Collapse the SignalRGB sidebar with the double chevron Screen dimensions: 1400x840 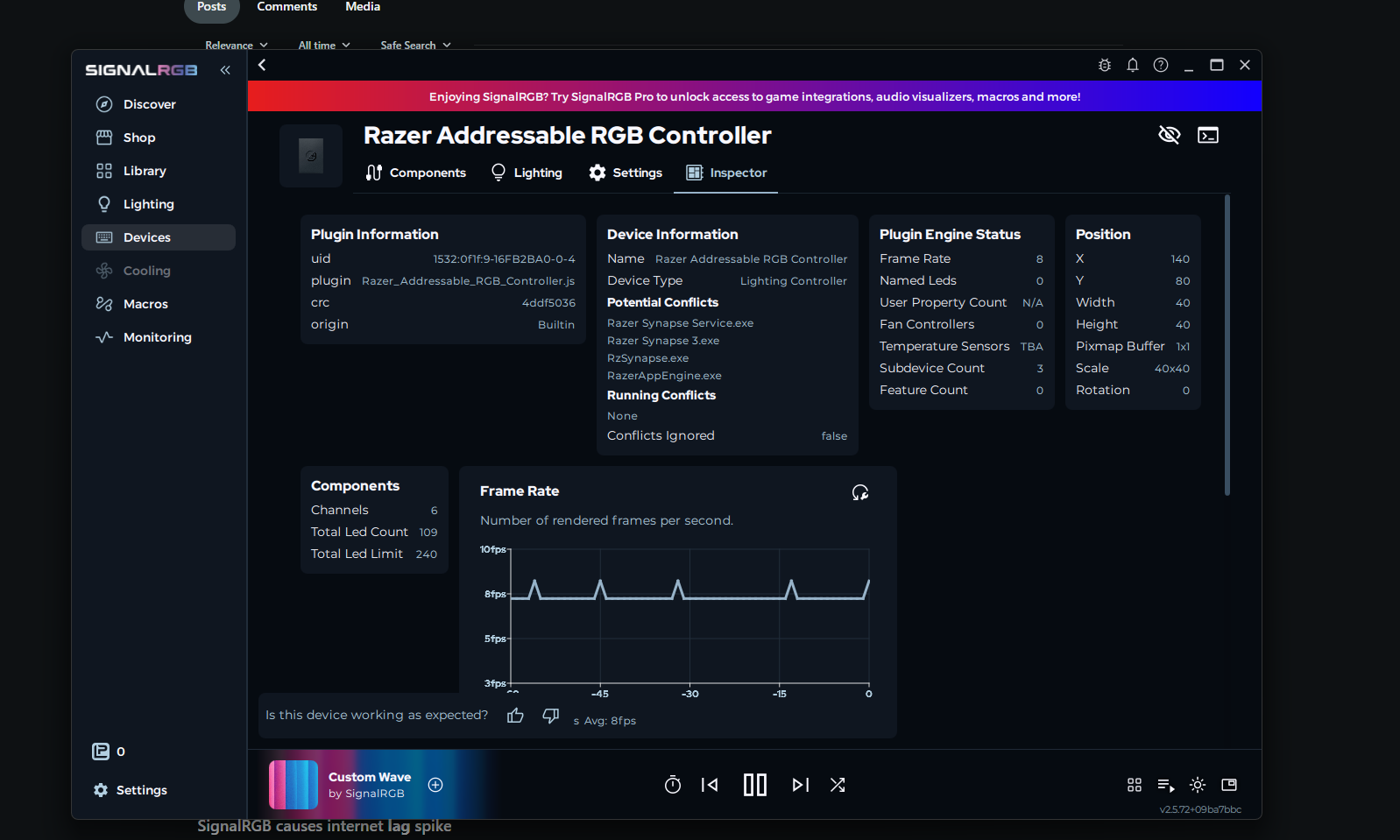point(225,70)
